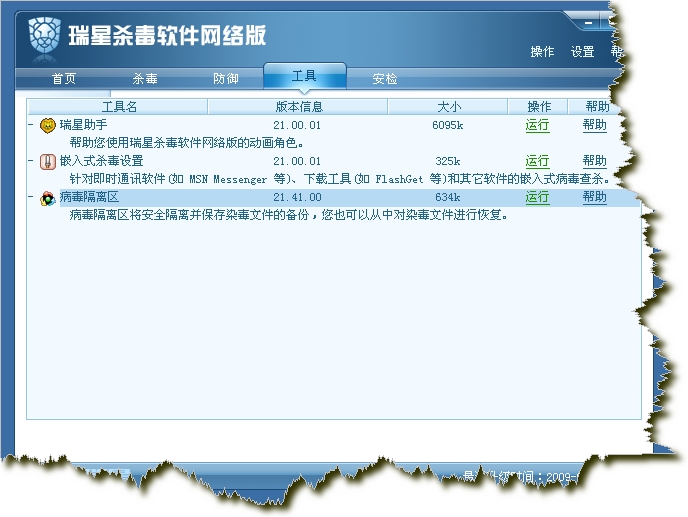Click the 634k size value
This screenshot has height=517, width=688.
tap(448, 197)
